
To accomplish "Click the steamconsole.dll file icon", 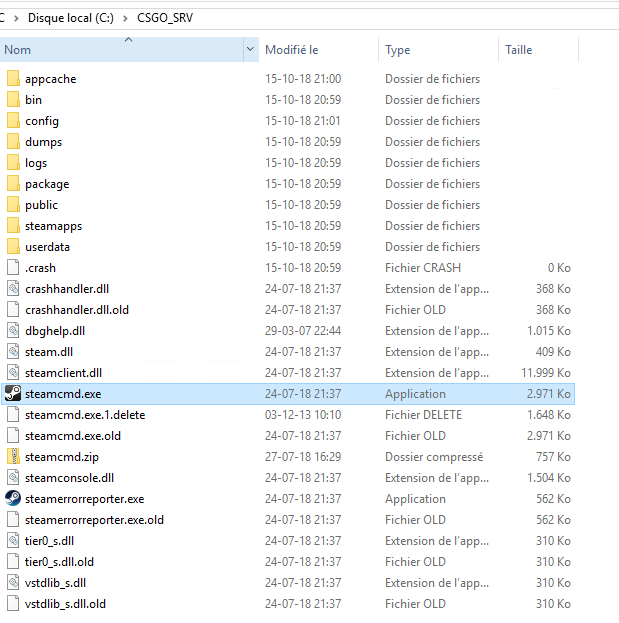I will click(13, 478).
